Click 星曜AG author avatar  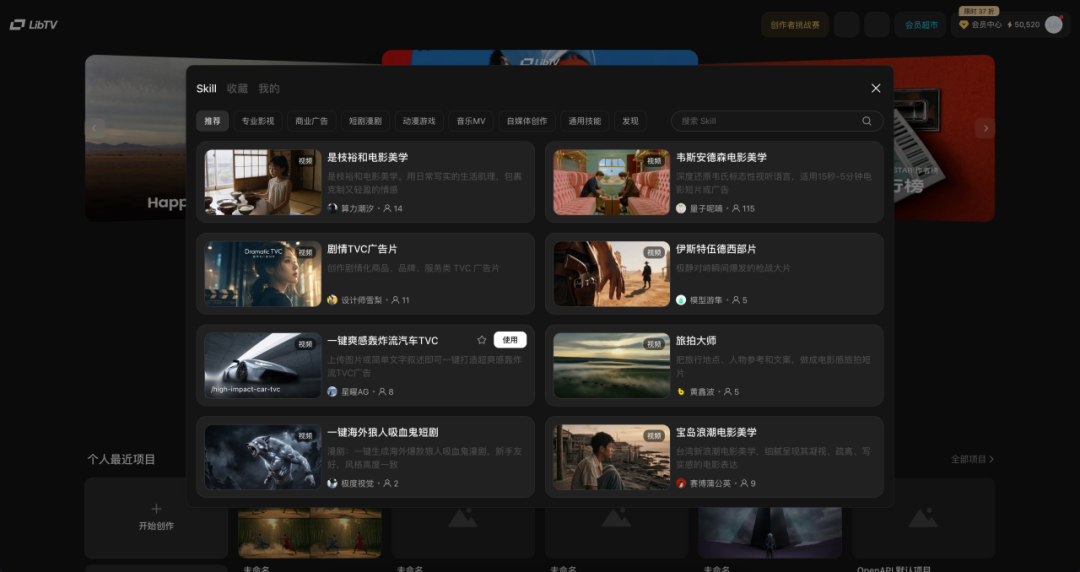(332, 391)
